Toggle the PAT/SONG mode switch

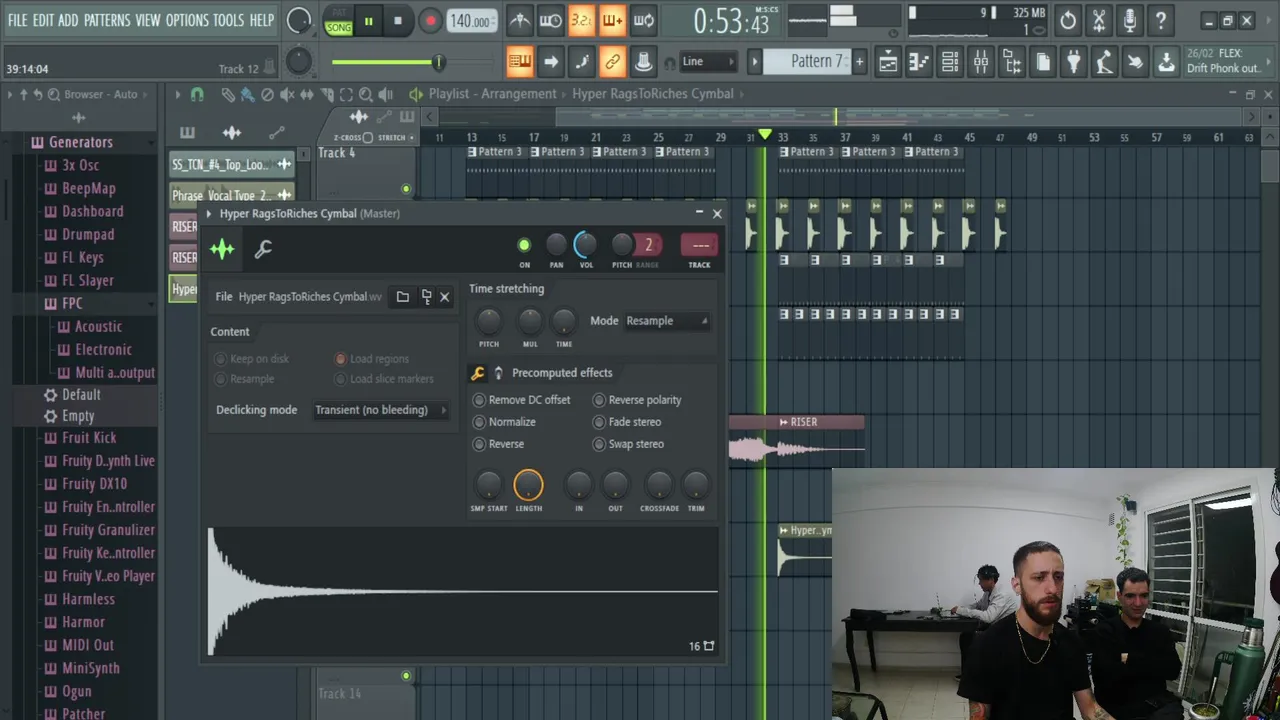click(x=339, y=21)
